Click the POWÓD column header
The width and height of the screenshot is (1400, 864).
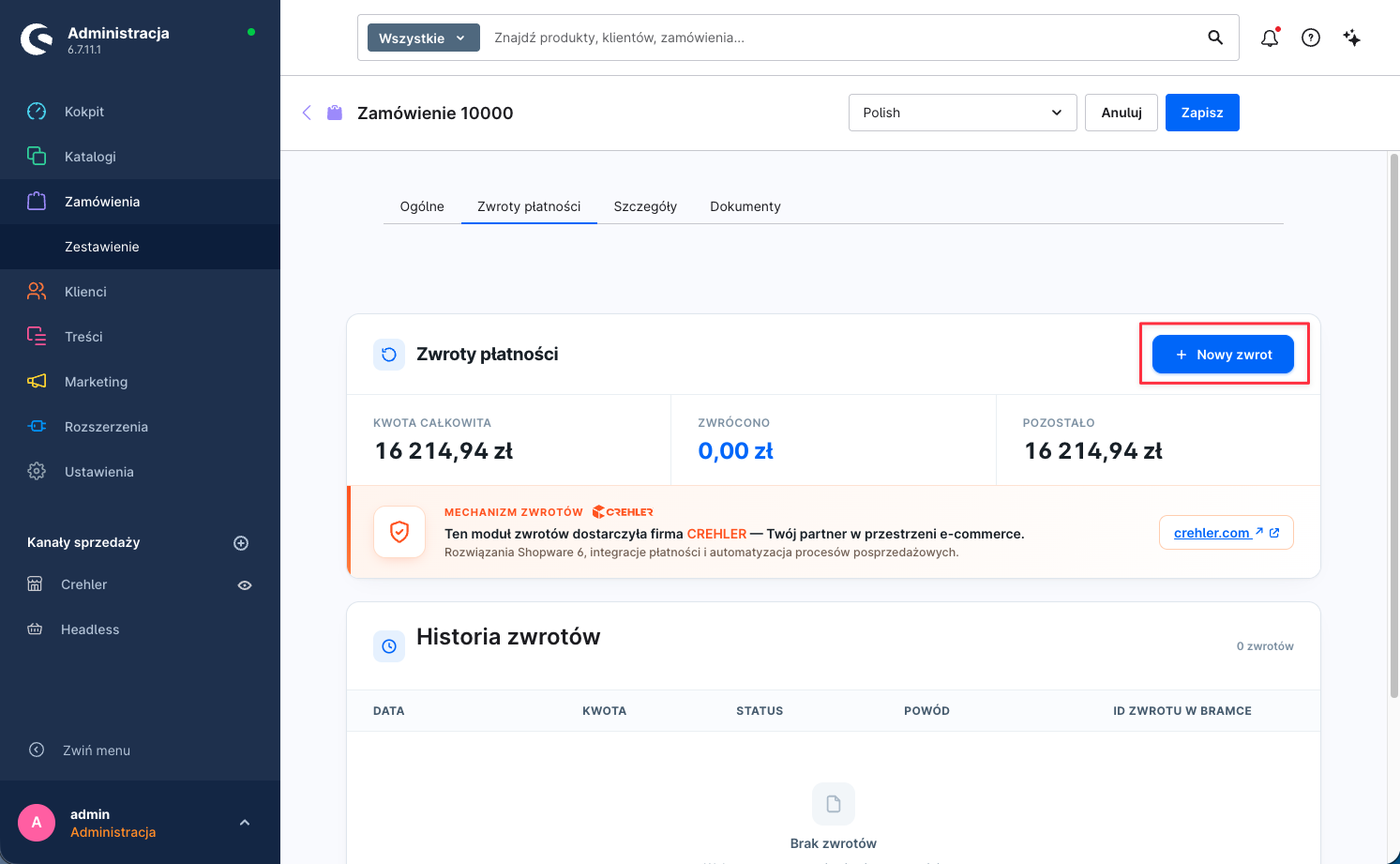click(x=926, y=711)
